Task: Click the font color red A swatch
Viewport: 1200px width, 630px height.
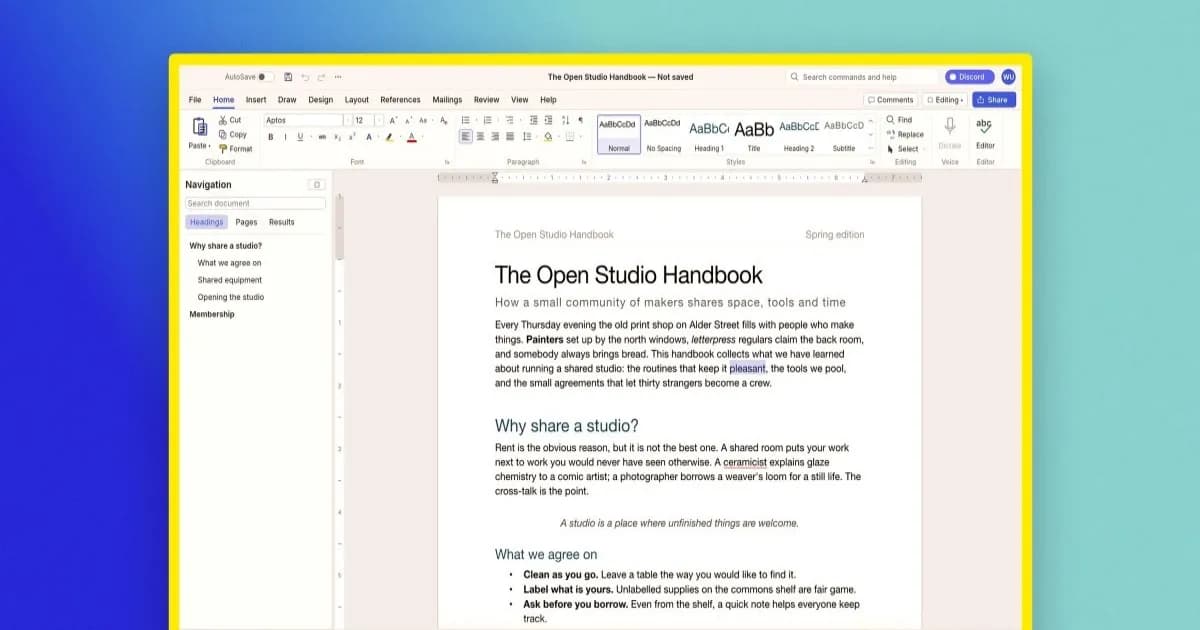Action: (x=411, y=137)
